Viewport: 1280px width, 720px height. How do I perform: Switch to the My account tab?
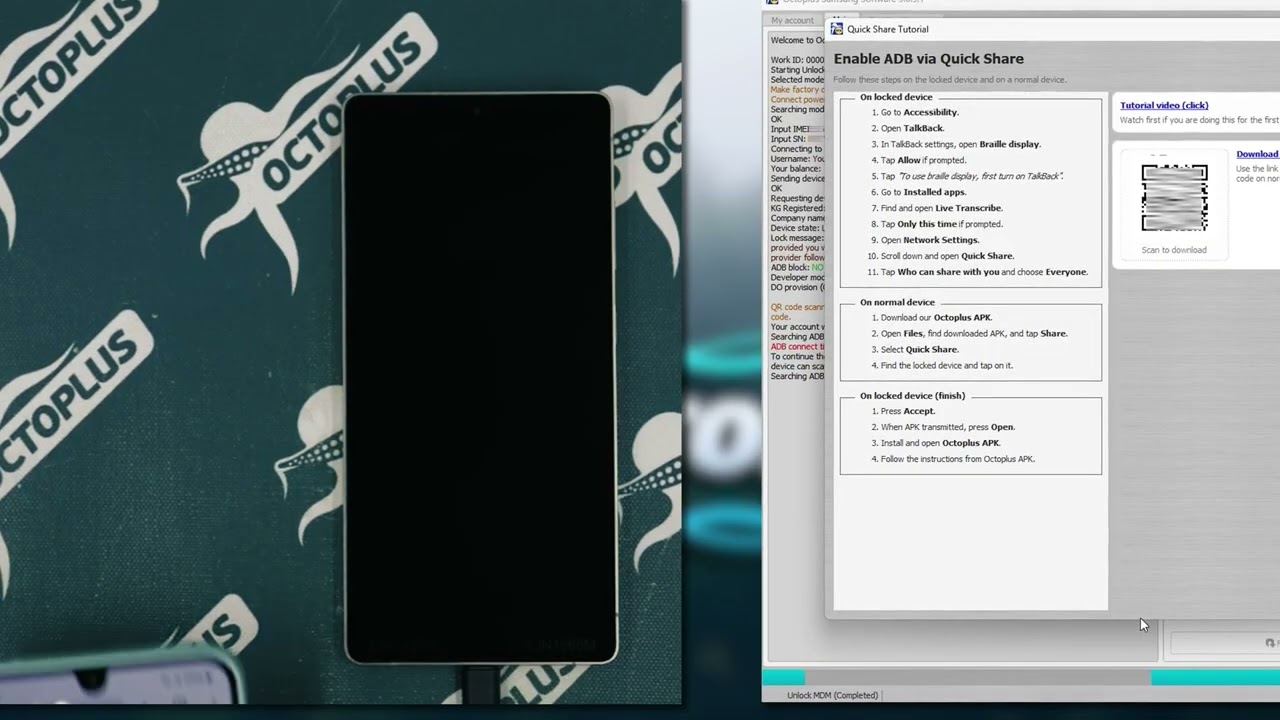pyautogui.click(x=792, y=20)
